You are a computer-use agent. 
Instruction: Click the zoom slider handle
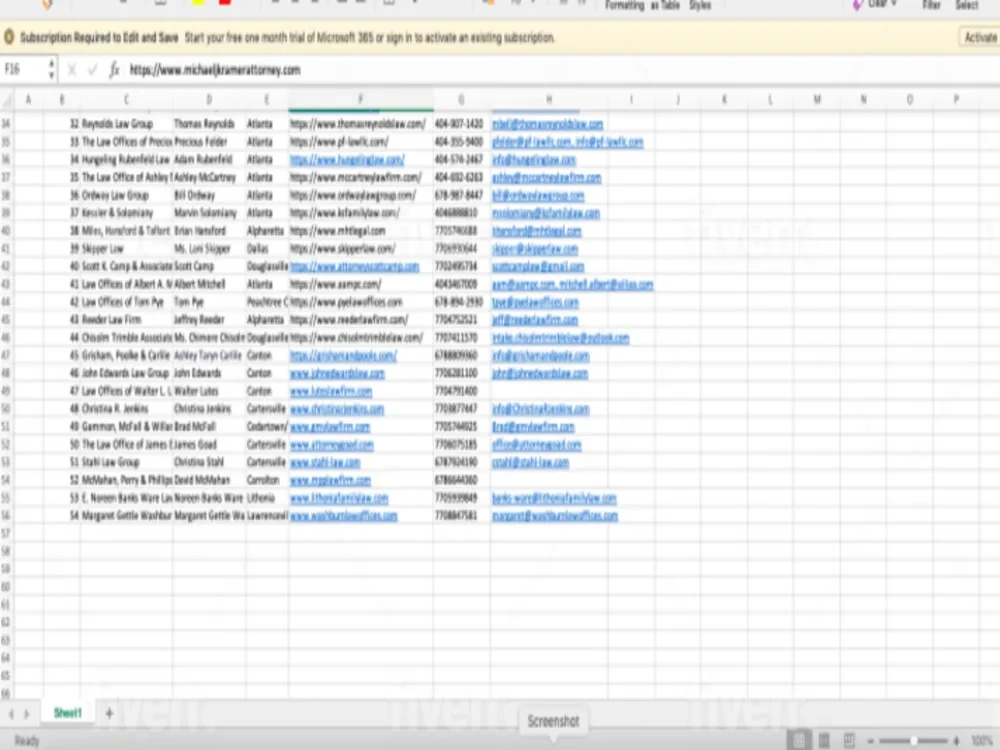point(914,741)
